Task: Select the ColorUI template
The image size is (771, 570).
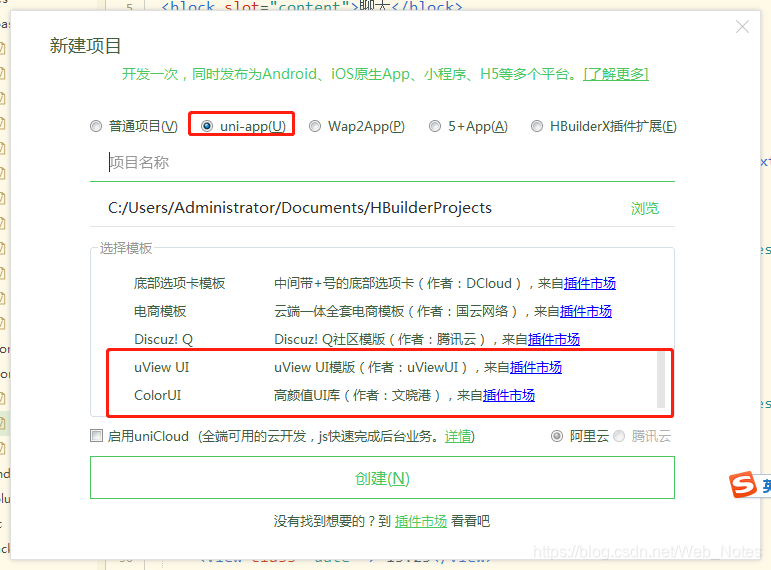Action: coord(157,395)
